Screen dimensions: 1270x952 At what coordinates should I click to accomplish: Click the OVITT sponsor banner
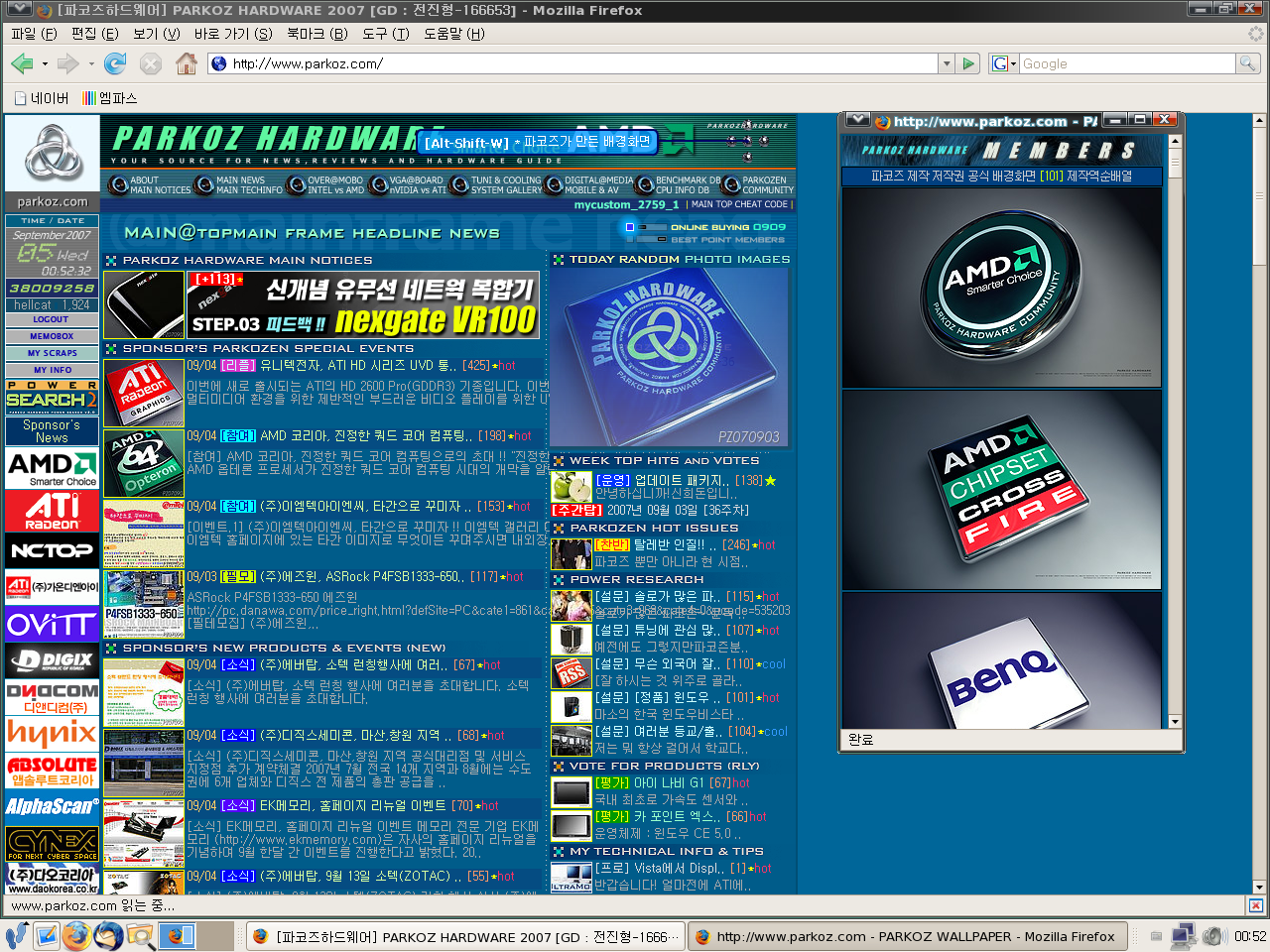click(52, 625)
